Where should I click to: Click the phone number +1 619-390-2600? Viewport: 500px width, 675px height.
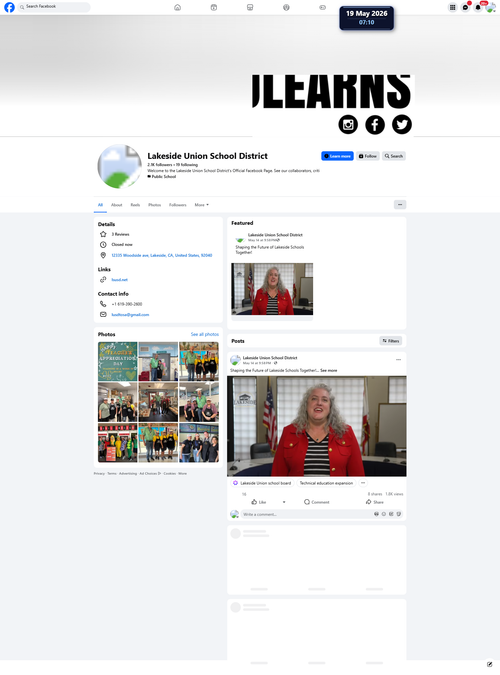(127, 304)
